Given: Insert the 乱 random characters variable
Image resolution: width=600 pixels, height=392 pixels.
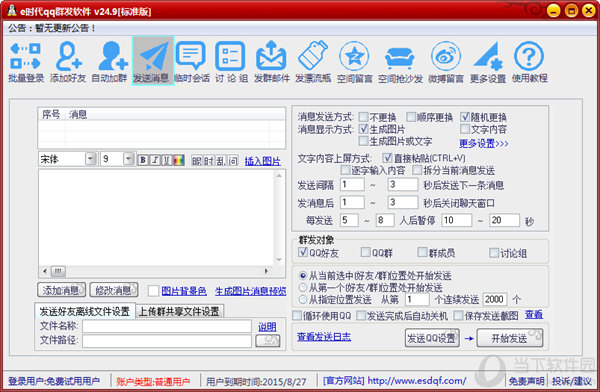Looking at the screenshot, I should tap(220, 161).
